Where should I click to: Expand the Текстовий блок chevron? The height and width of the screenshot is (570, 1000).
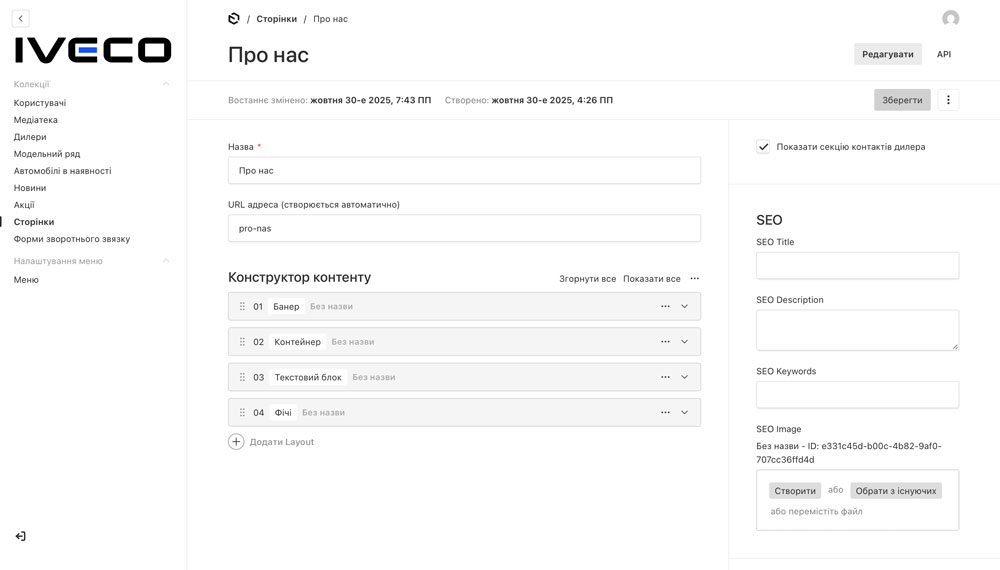coord(685,377)
